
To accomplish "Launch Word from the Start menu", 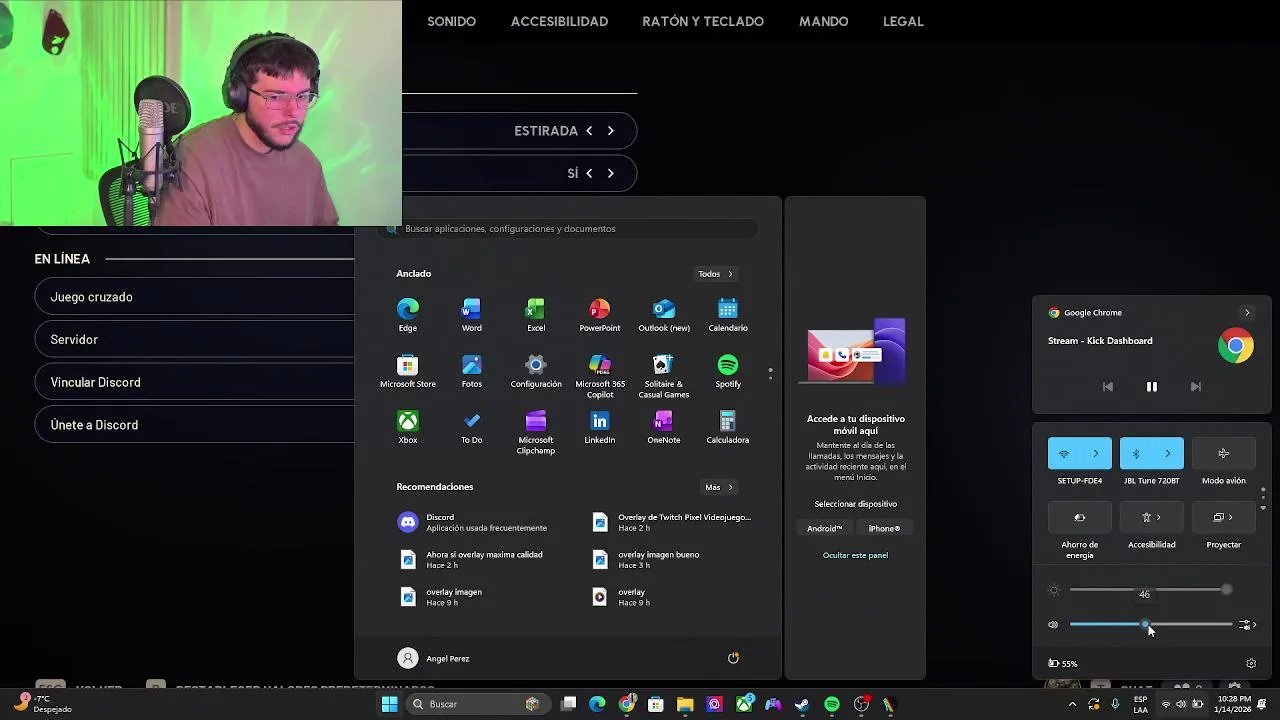I will [471, 315].
